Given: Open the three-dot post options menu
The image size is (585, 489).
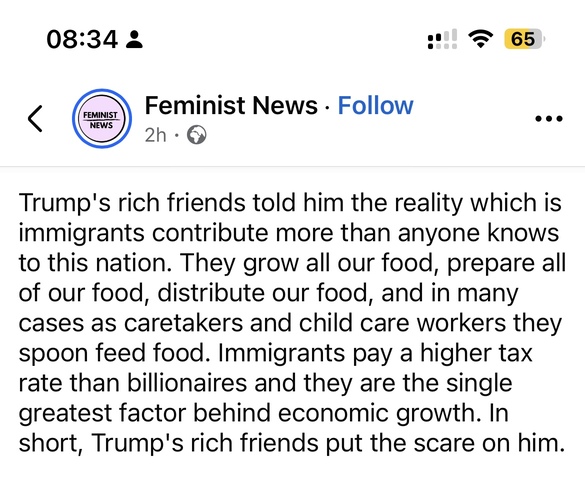Looking at the screenshot, I should (549, 119).
